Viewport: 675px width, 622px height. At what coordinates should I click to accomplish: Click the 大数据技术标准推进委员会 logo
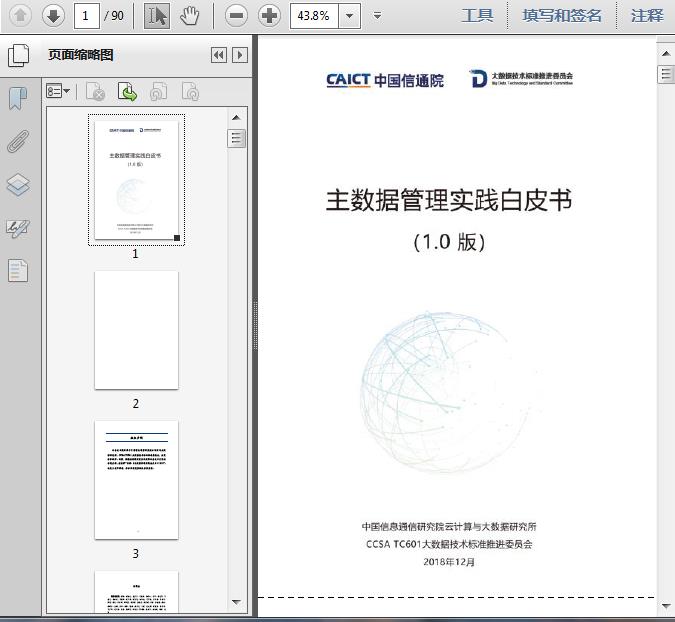tap(521, 78)
